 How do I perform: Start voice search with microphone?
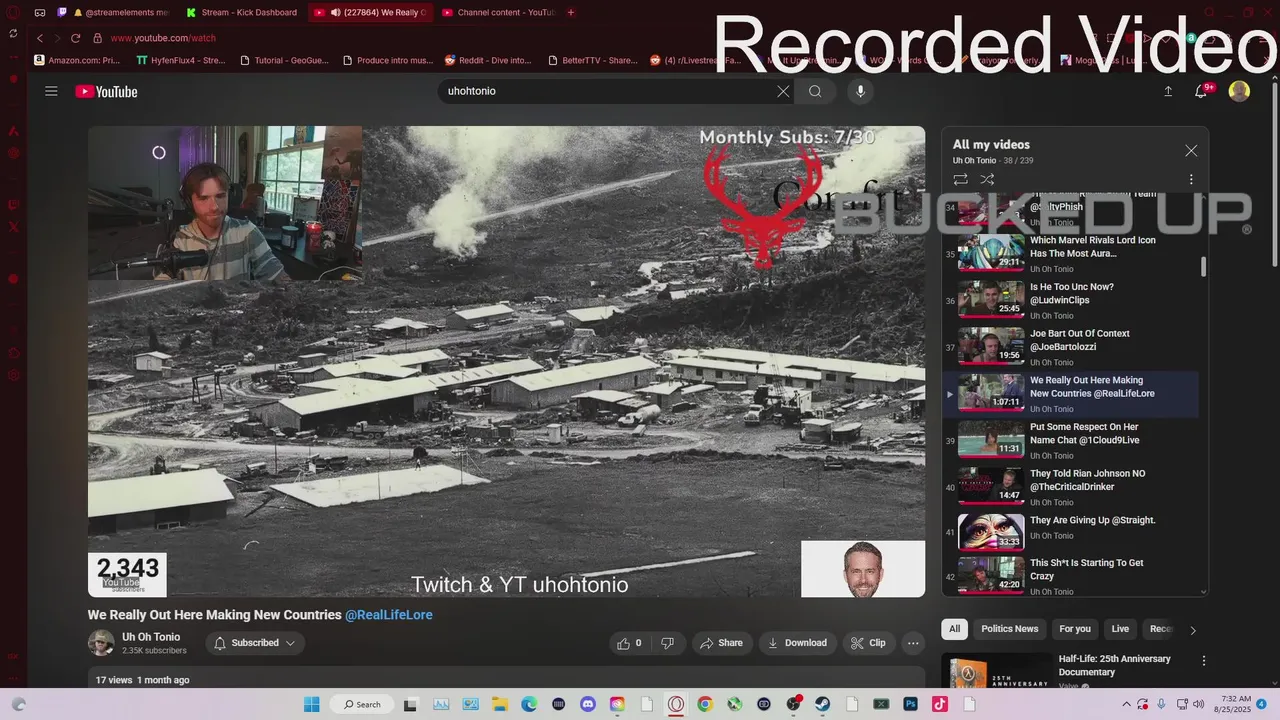860,91
